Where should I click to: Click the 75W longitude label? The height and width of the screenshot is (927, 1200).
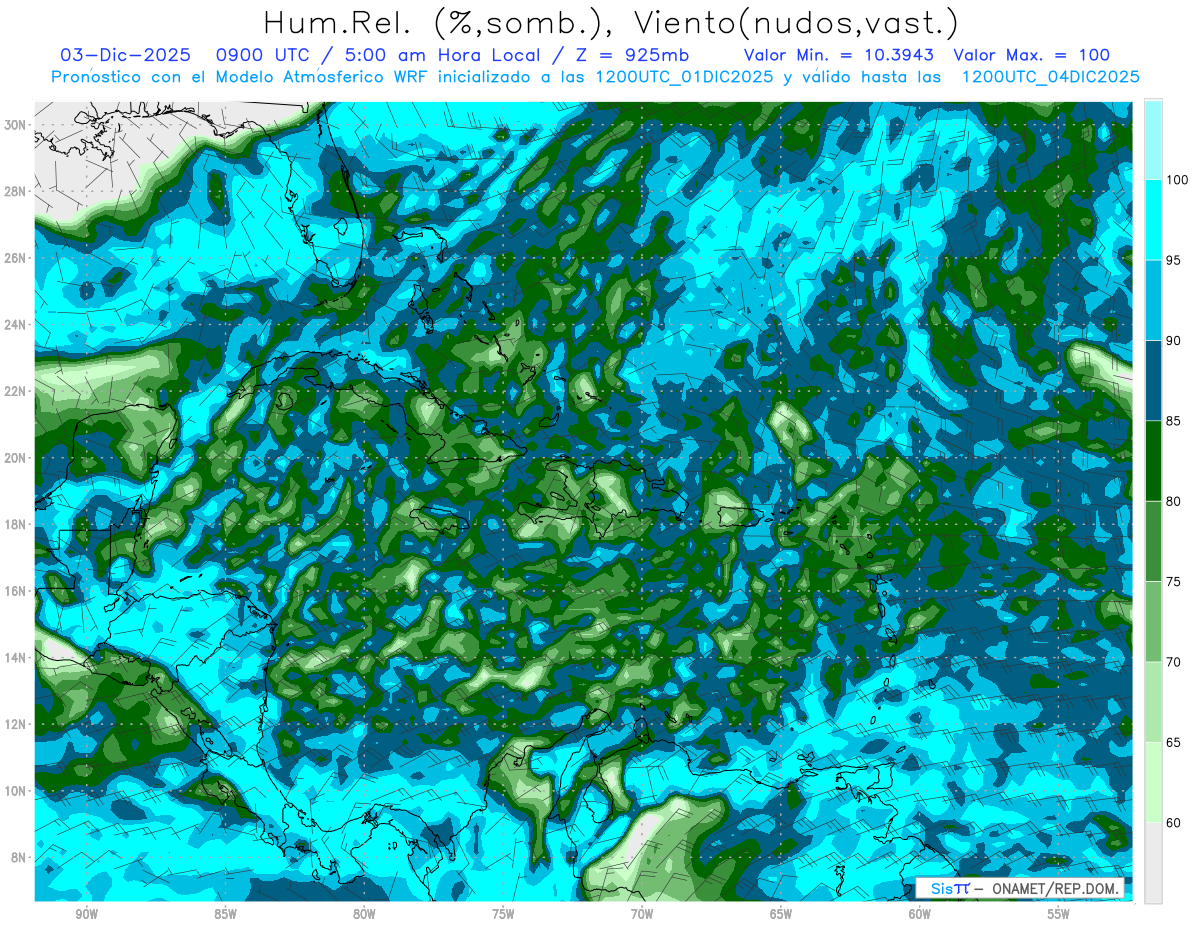pos(503,914)
